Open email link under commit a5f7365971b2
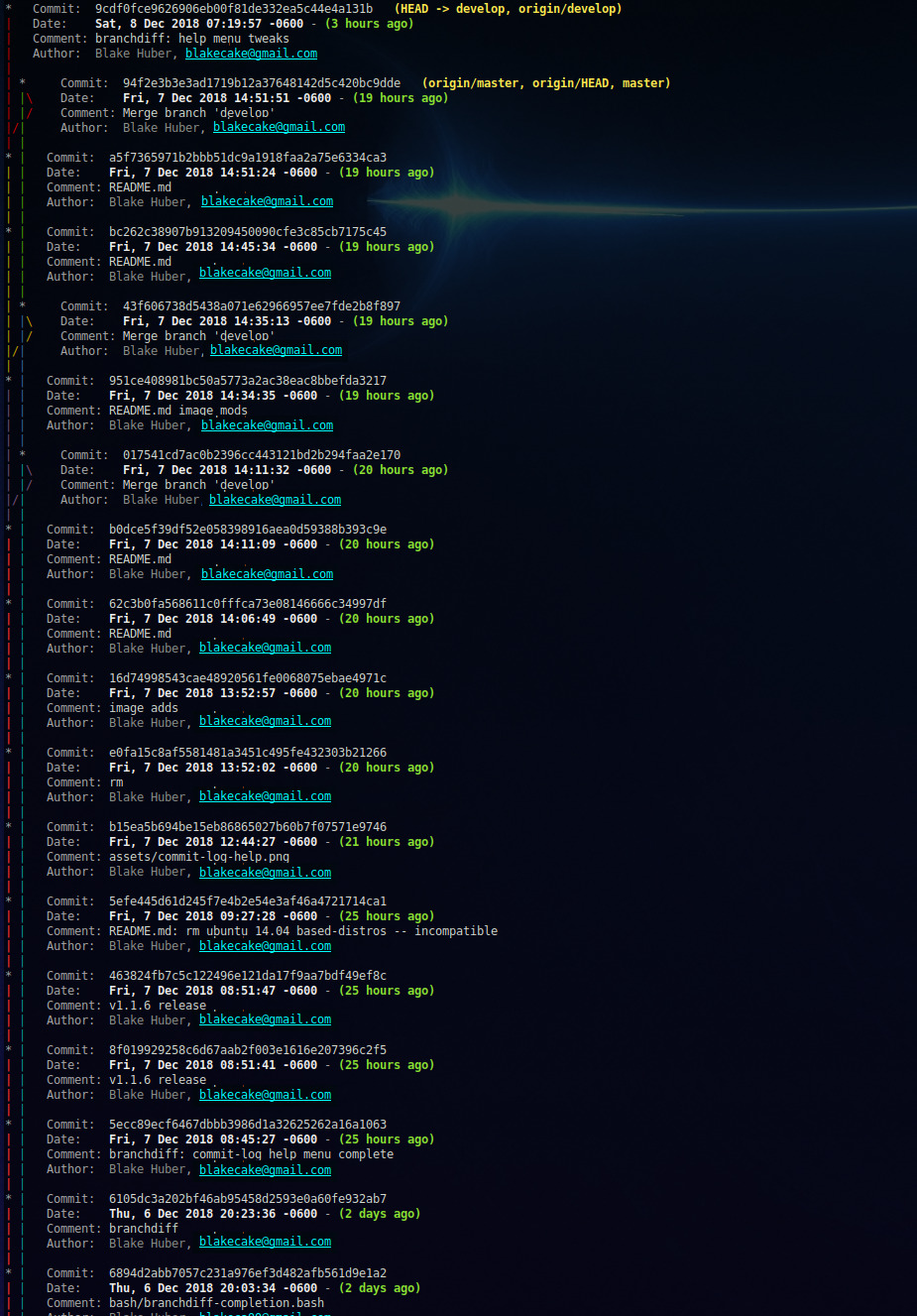This screenshot has width=917, height=1316. pyautogui.click(x=267, y=201)
